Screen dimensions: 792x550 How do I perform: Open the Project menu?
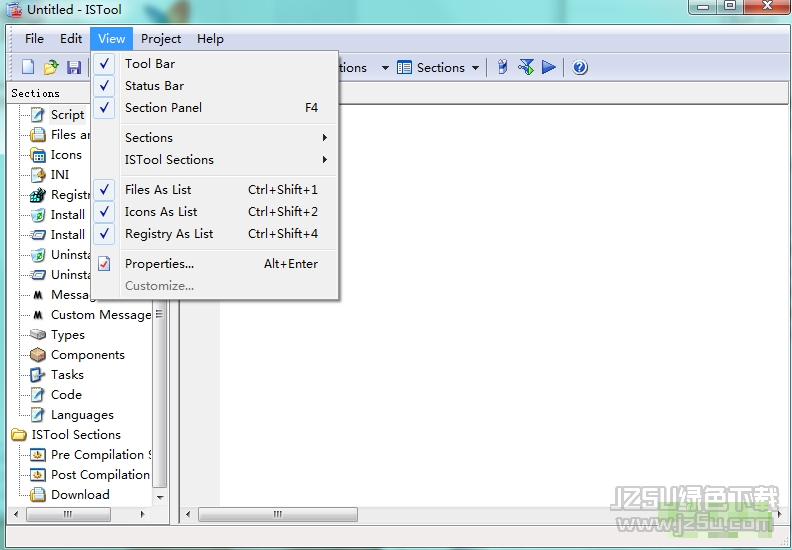click(x=161, y=39)
